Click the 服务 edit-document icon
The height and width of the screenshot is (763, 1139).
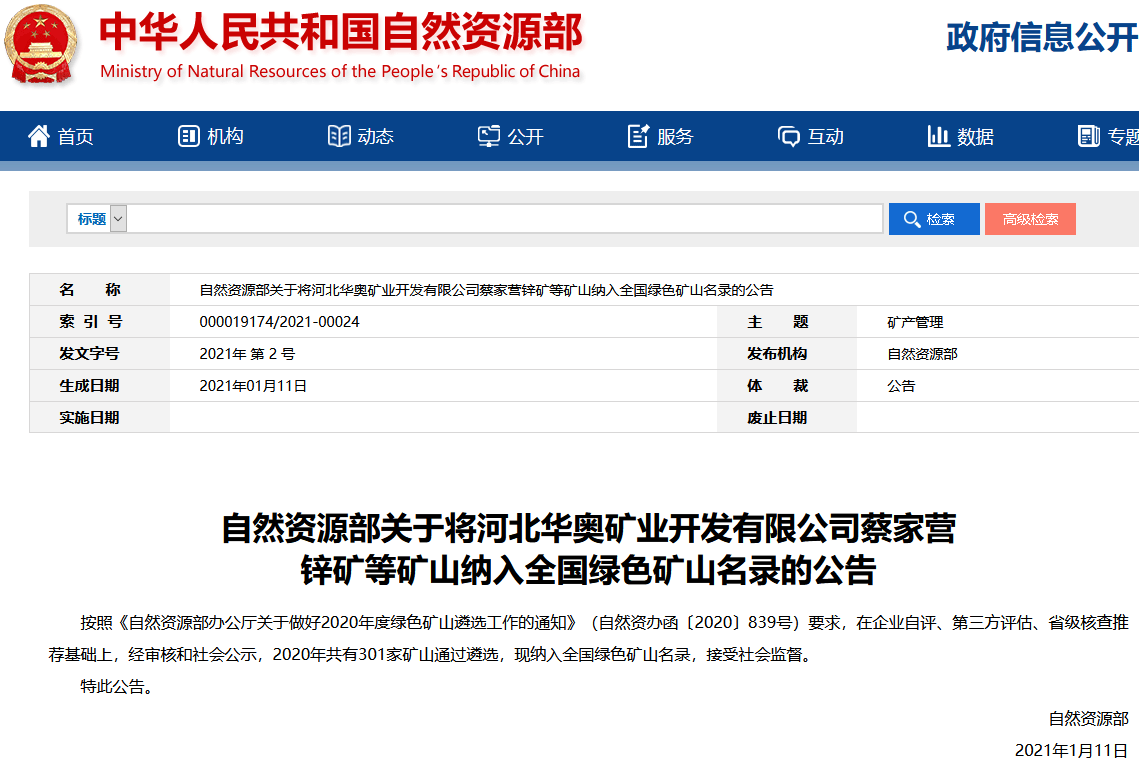click(x=639, y=136)
